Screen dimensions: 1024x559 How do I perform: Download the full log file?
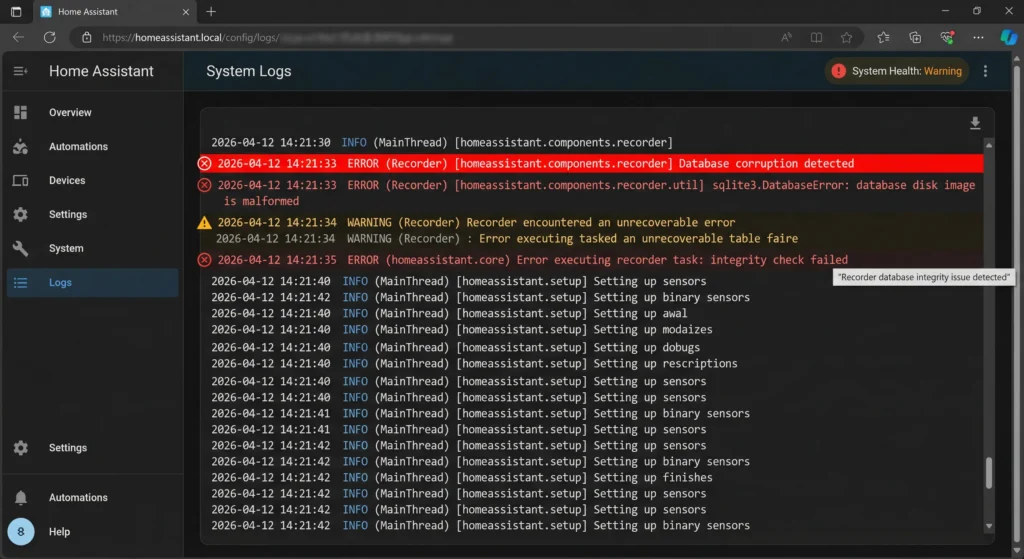974,123
